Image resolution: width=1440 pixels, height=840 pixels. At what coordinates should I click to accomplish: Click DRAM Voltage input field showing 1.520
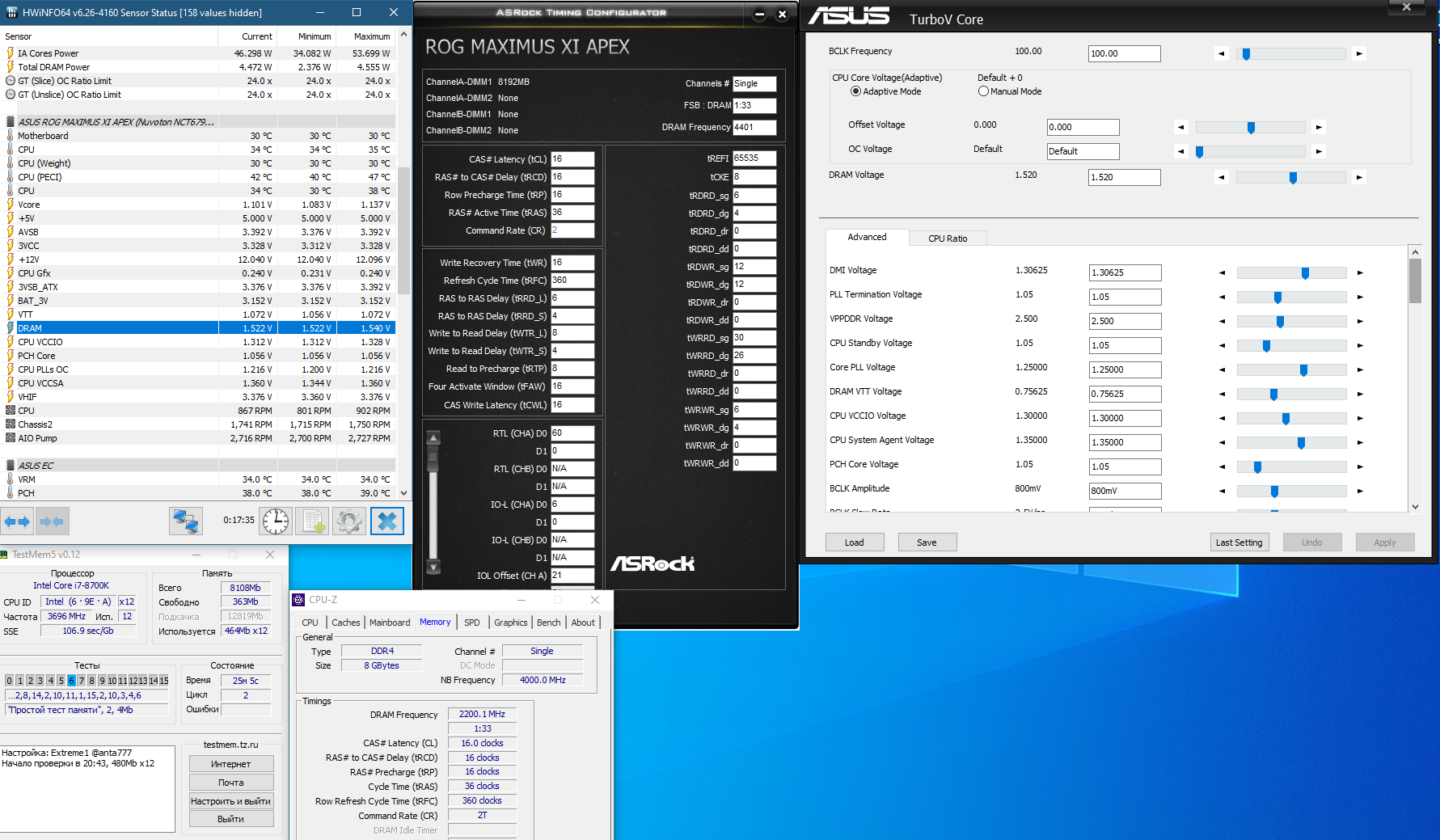point(1125,177)
